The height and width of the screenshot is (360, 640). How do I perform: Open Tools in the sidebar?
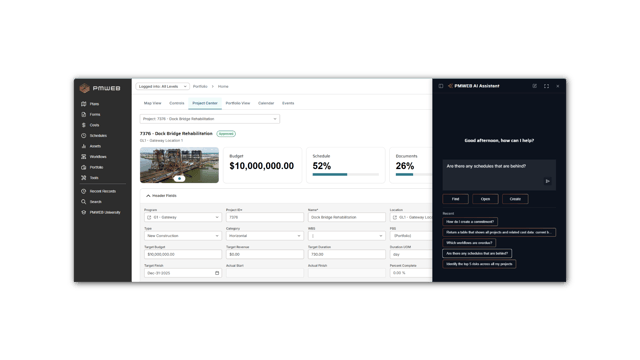coord(90,178)
